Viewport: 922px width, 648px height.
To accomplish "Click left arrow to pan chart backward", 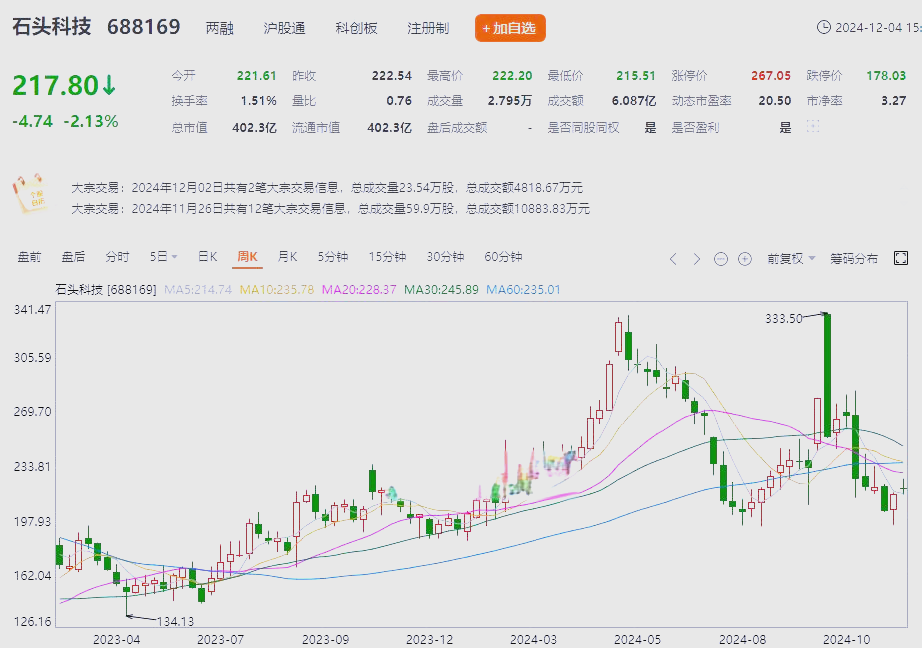I will [x=673, y=258].
